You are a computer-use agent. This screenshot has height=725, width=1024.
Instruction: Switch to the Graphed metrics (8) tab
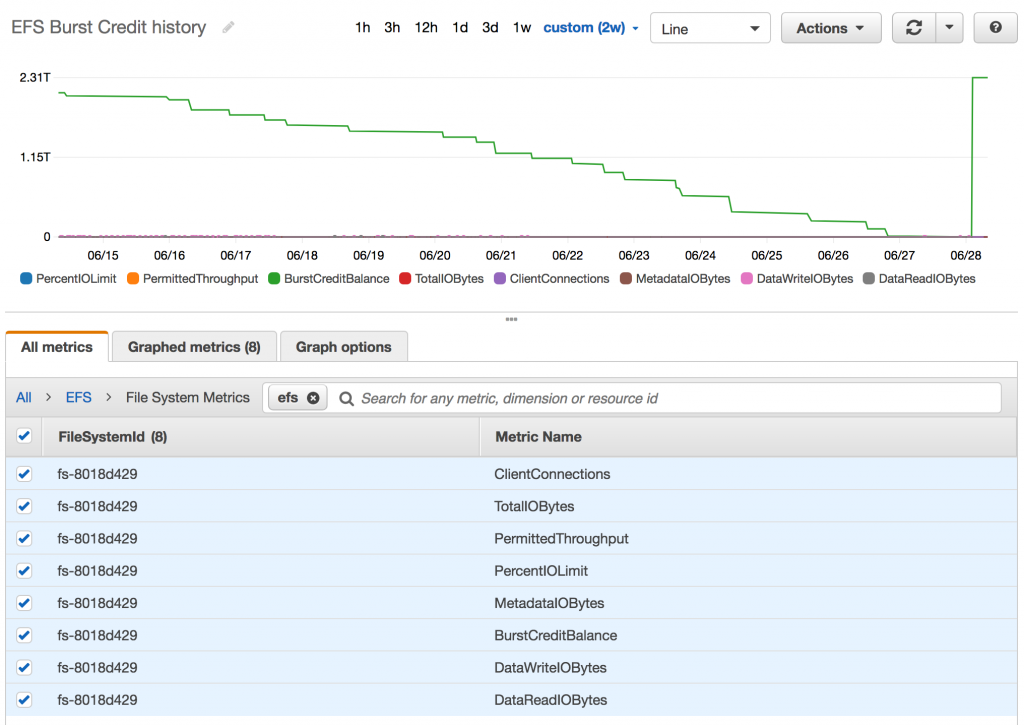pos(194,347)
